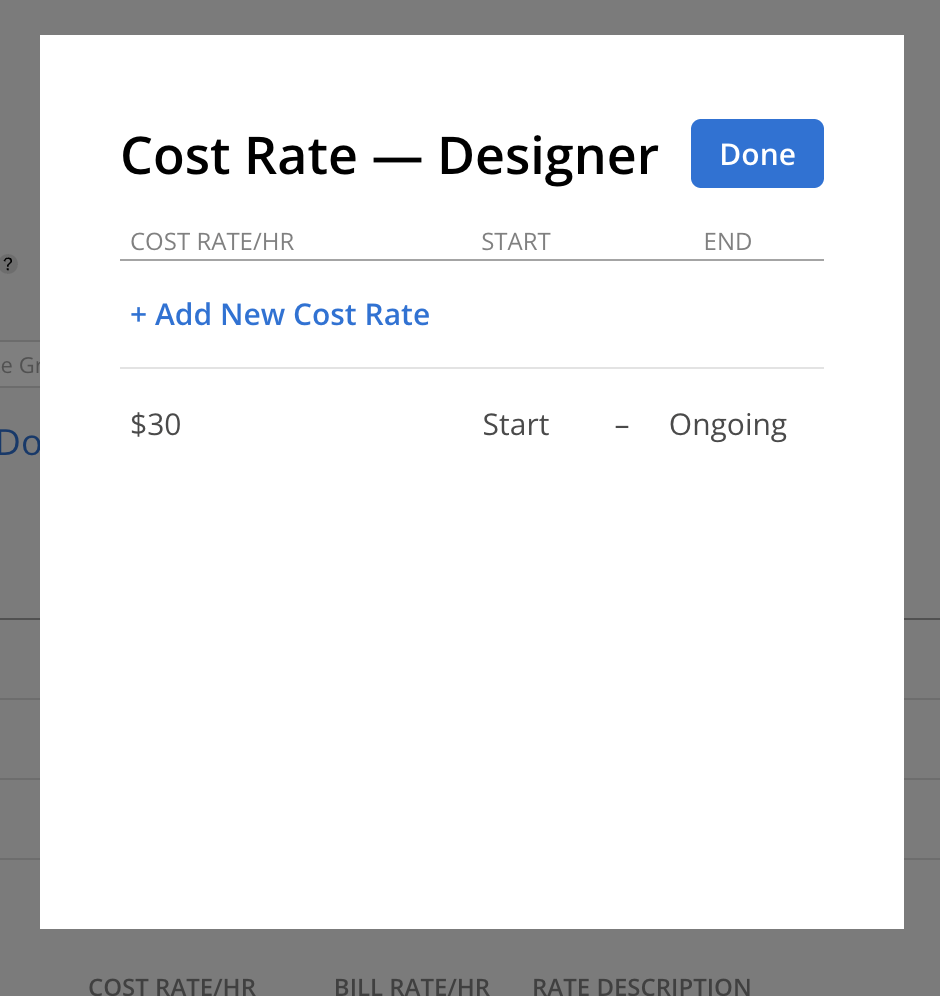Click BILL RATE/HR header in background page

point(412,987)
